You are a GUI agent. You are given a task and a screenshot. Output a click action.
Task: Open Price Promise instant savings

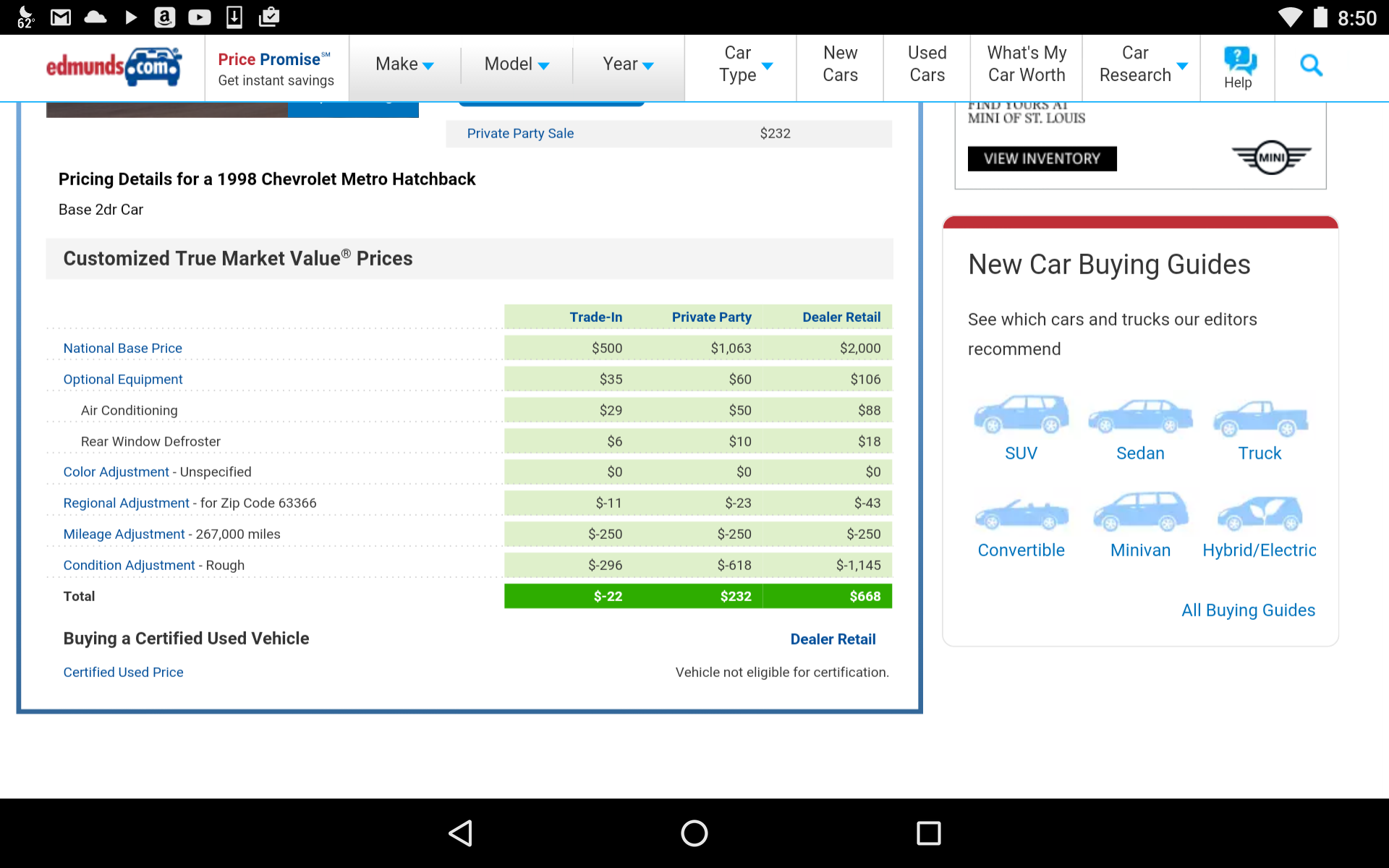276,69
